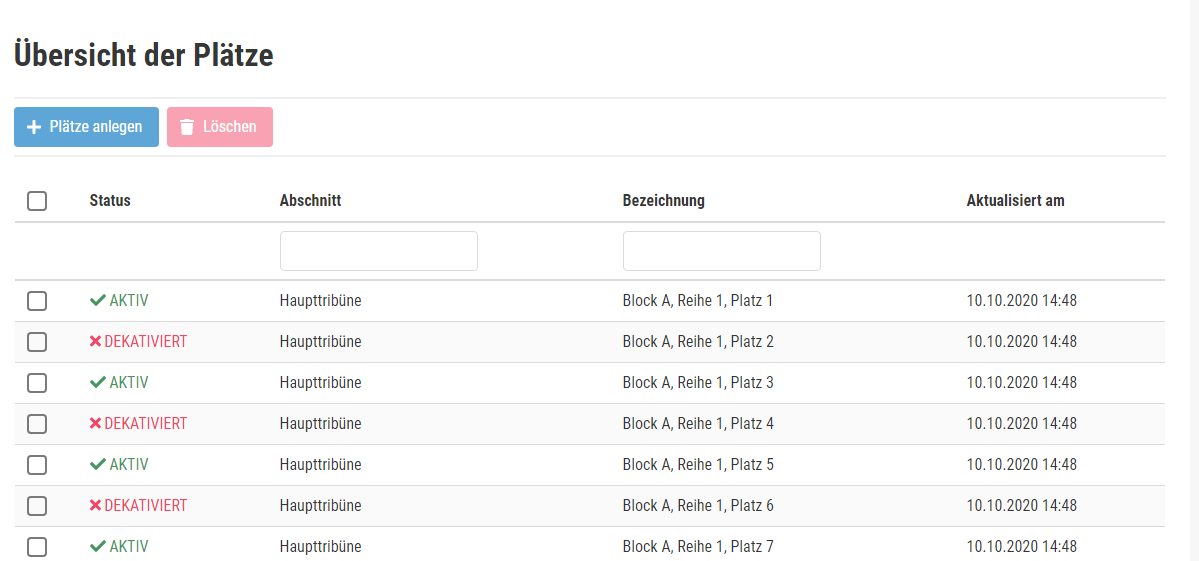1199x561 pixels.
Task: Focus the Bezeichnung filter input field
Action: [721, 251]
